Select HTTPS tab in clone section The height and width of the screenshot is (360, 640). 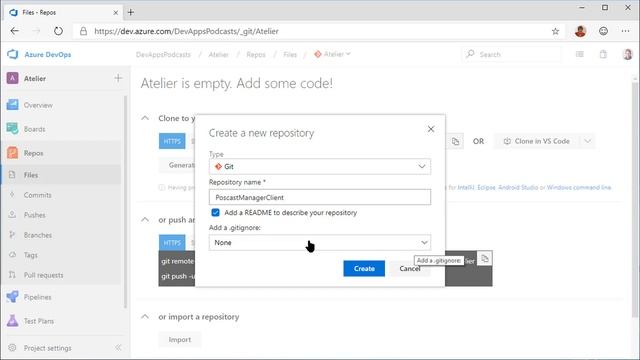coord(172,141)
